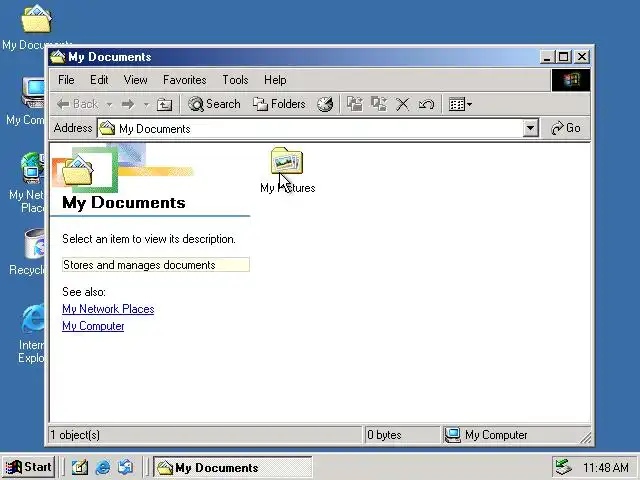
Task: Click the Start button
Action: pos(29,467)
